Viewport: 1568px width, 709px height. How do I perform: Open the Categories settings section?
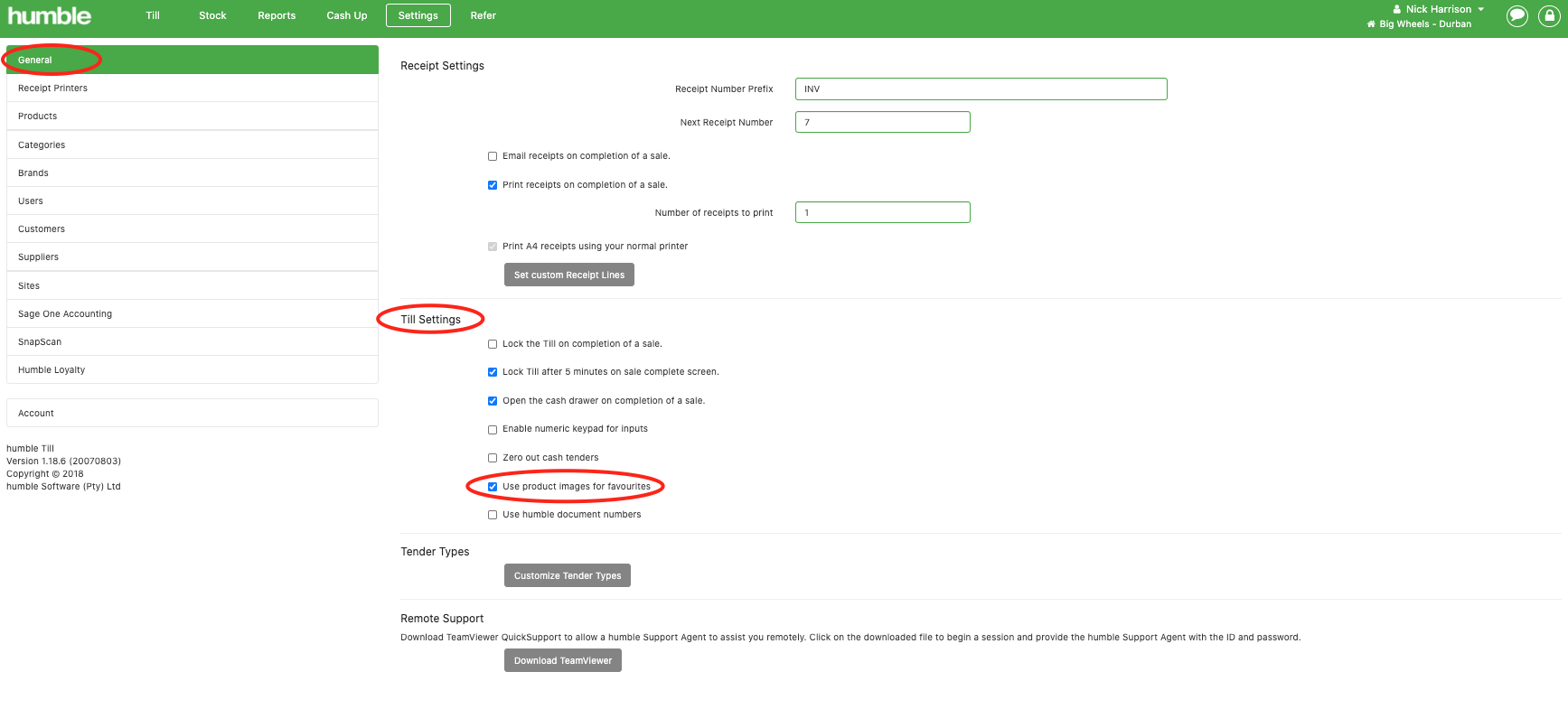[192, 145]
